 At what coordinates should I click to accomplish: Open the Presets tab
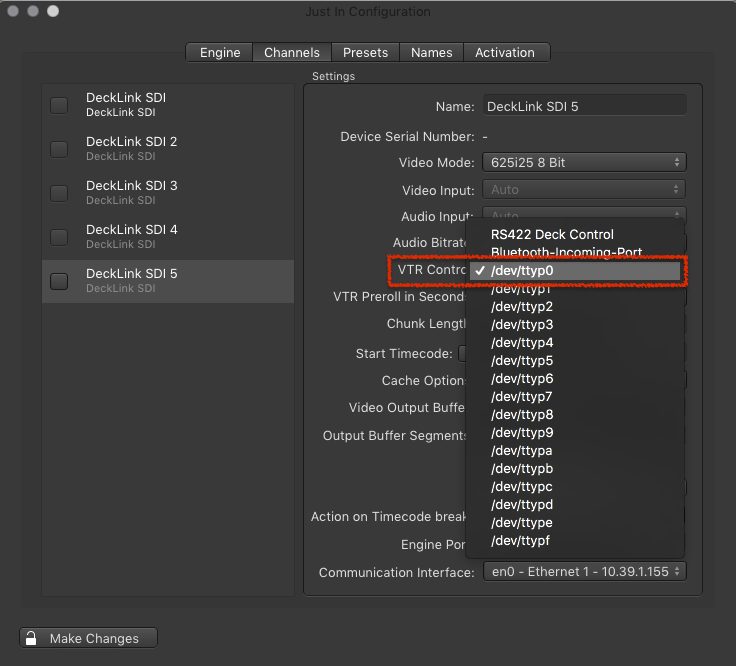(365, 53)
